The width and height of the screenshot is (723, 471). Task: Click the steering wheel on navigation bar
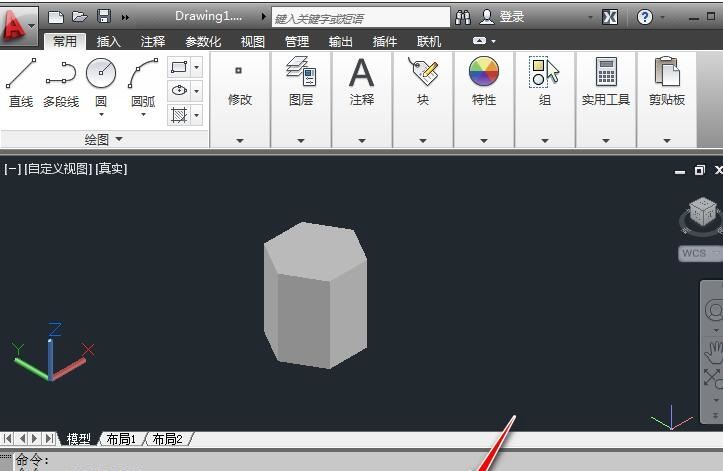point(714,310)
